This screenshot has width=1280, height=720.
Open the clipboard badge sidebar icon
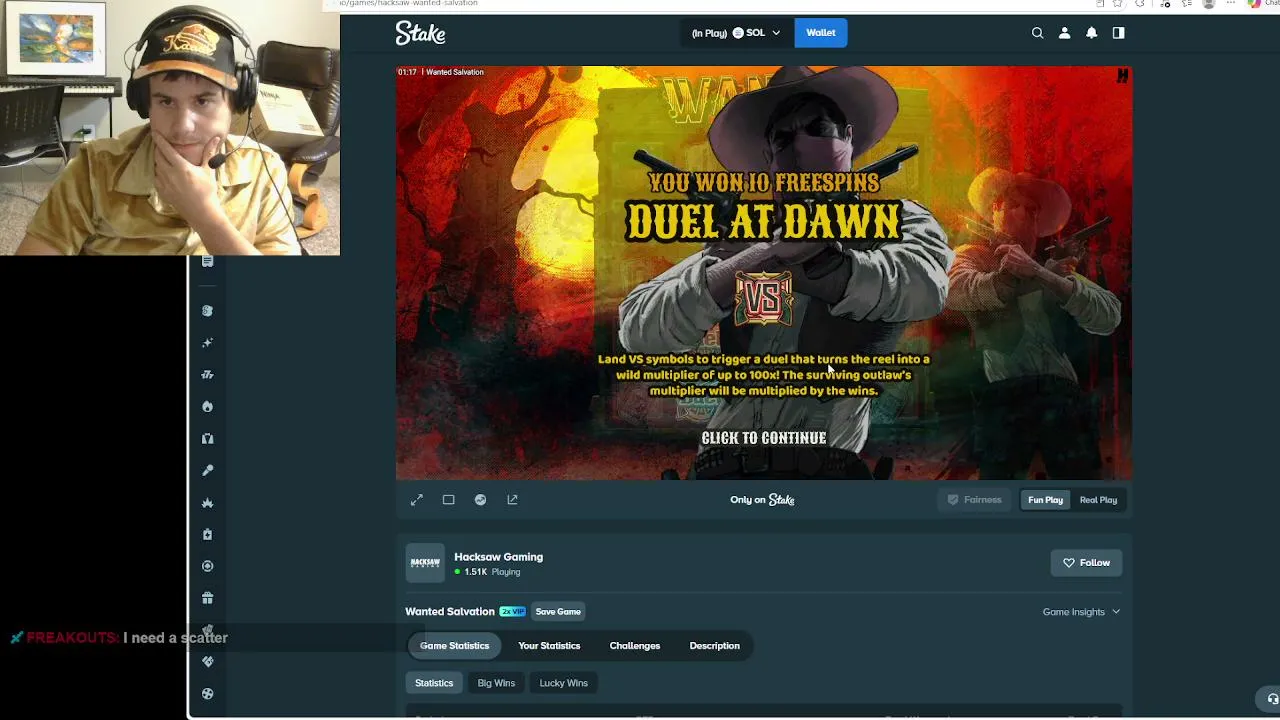[x=208, y=535]
